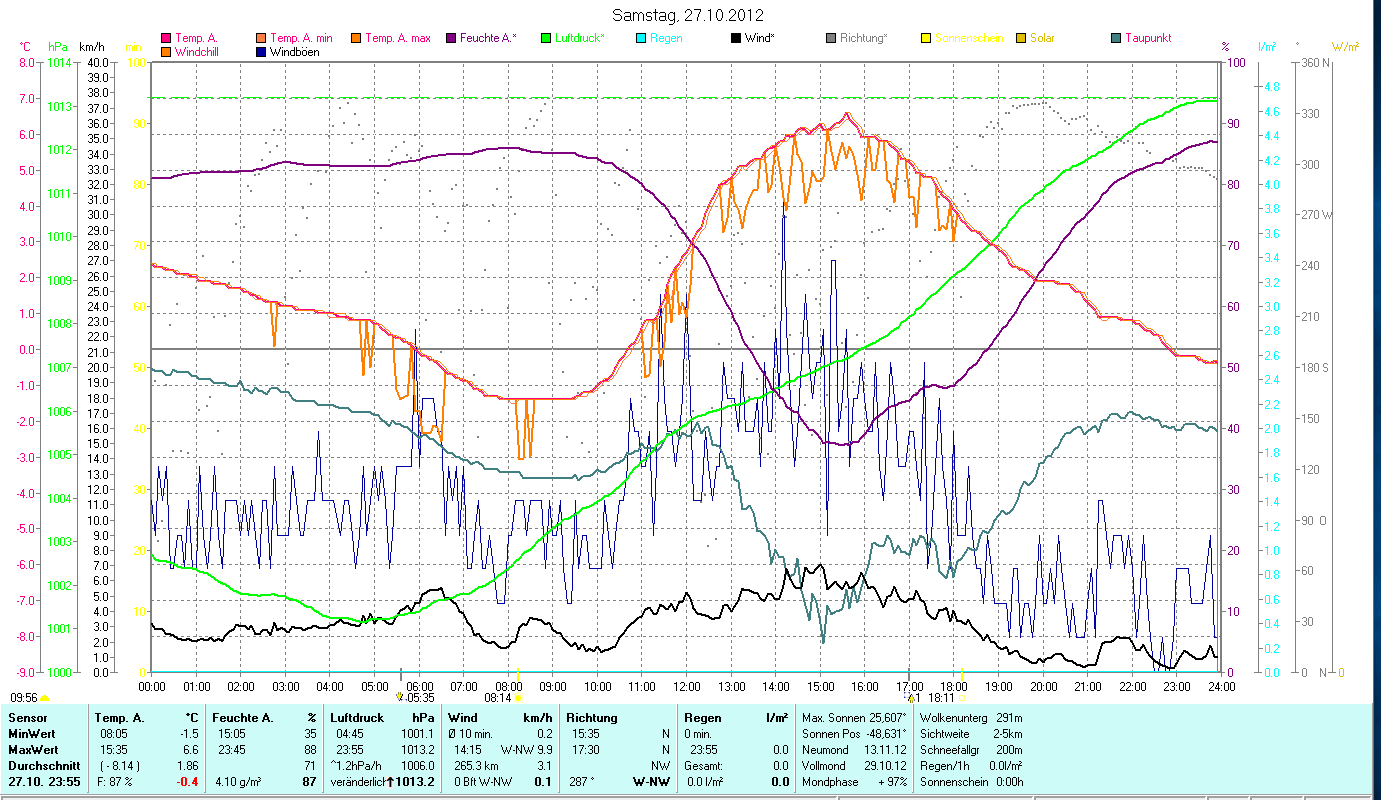Screen dimensions: 1381x800
Task: Click the teal Taupunkt legend swatch
Action: pos(1116,39)
